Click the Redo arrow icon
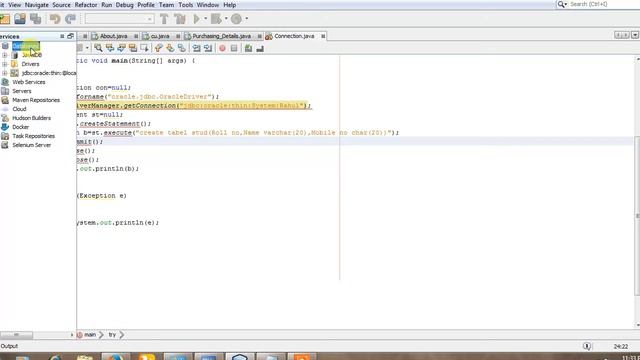This screenshot has width=640, height=360. pyautogui.click(x=71, y=19)
